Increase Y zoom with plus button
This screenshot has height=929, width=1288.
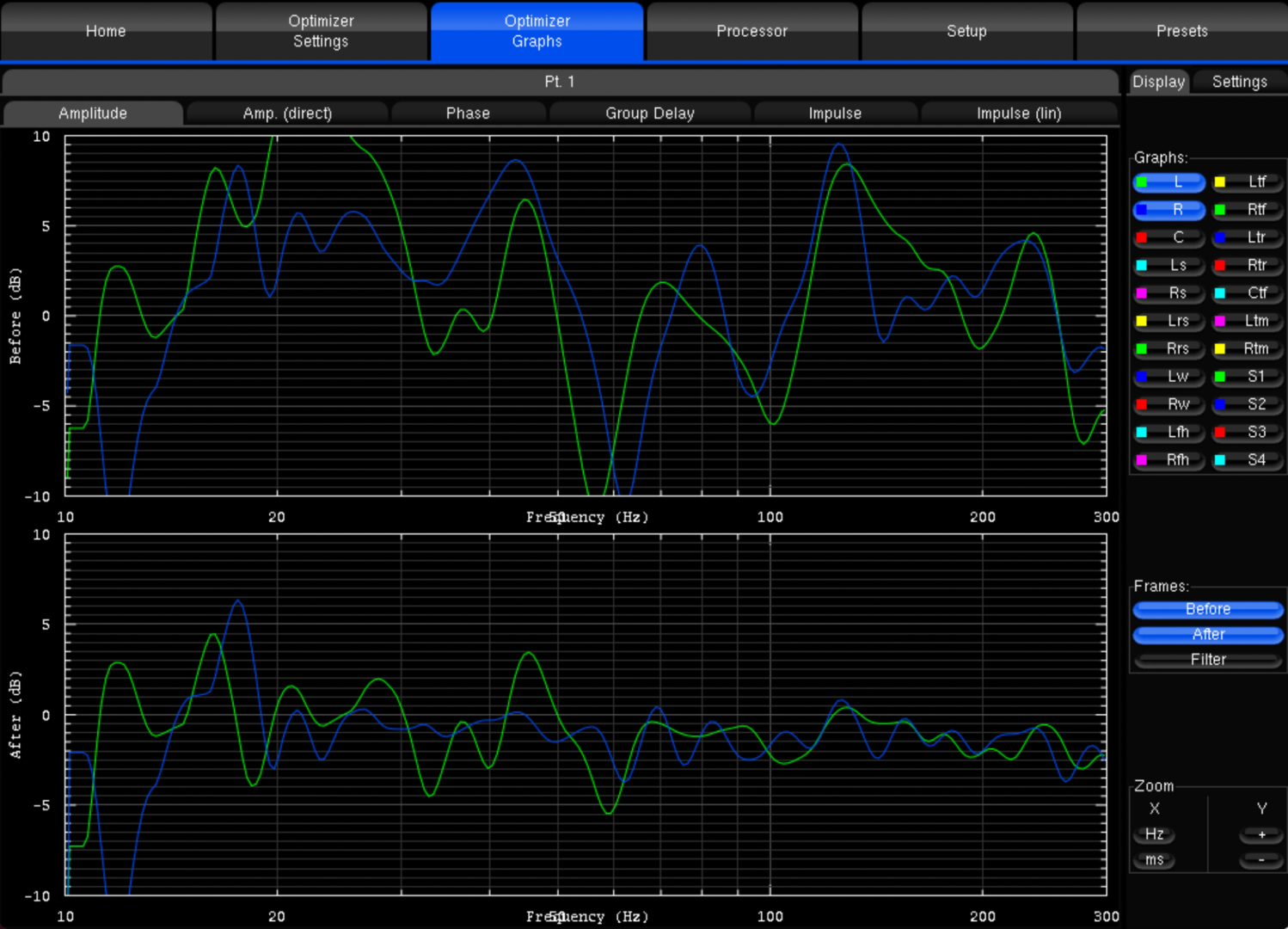pos(1261,834)
